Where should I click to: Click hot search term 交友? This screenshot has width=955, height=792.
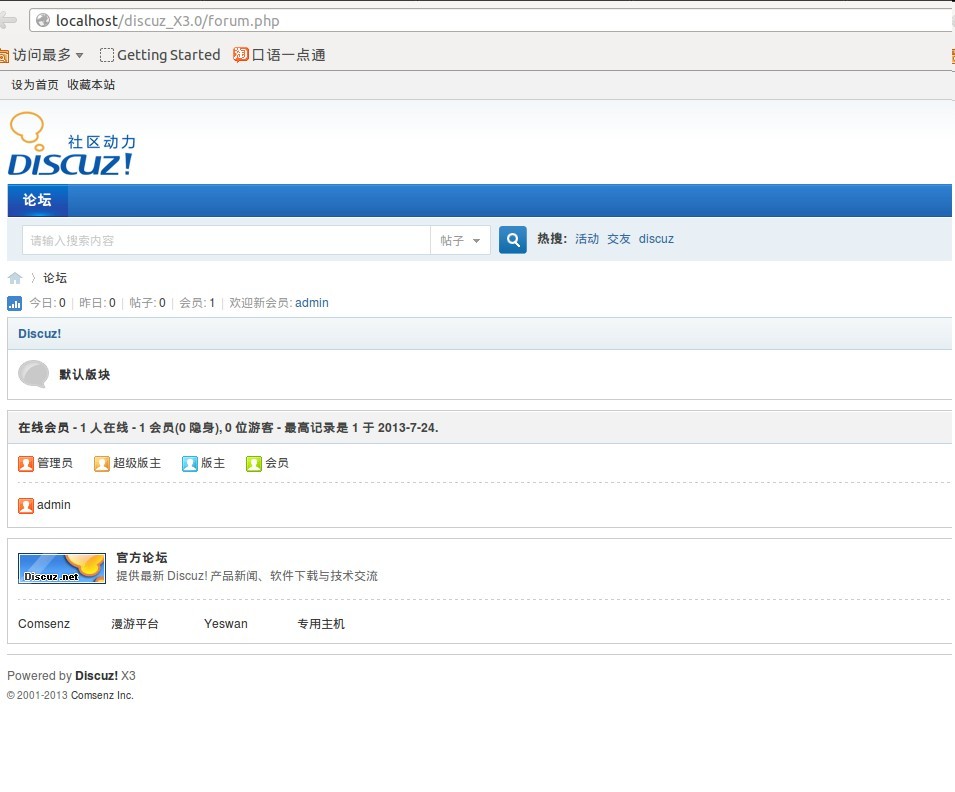pos(619,239)
